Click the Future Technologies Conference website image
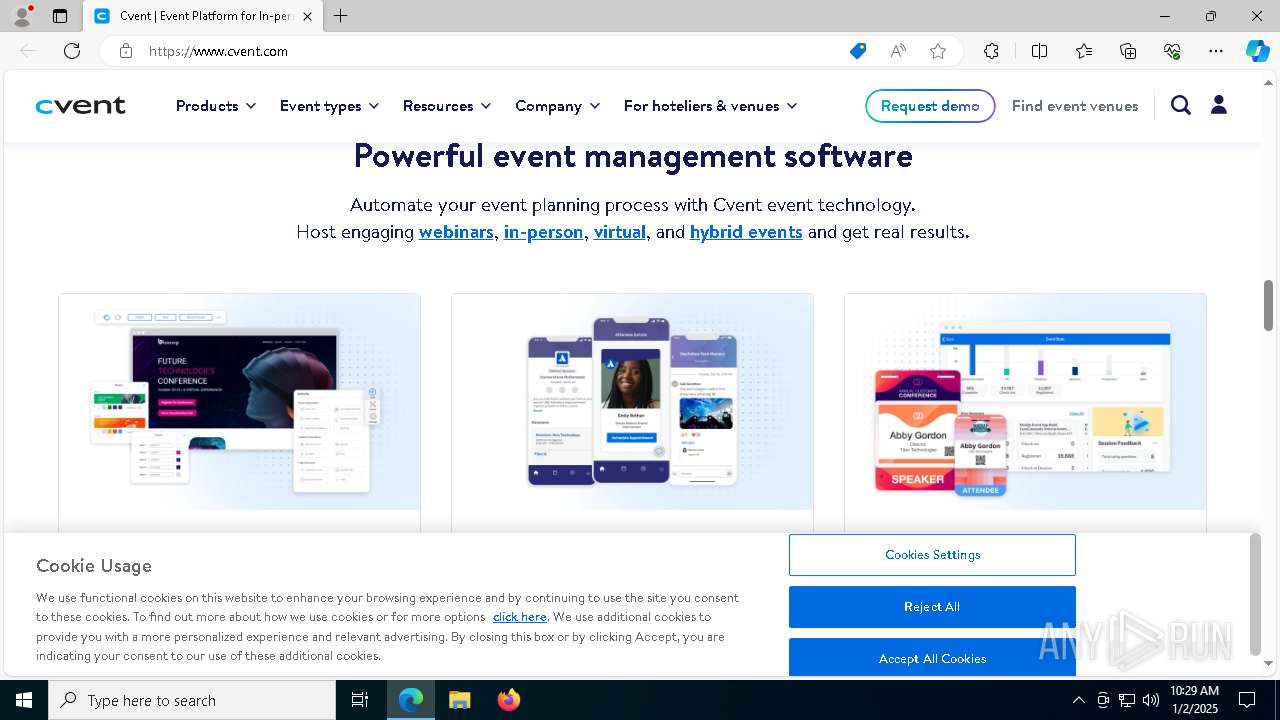Screen dimensions: 1280x720 click(239, 402)
